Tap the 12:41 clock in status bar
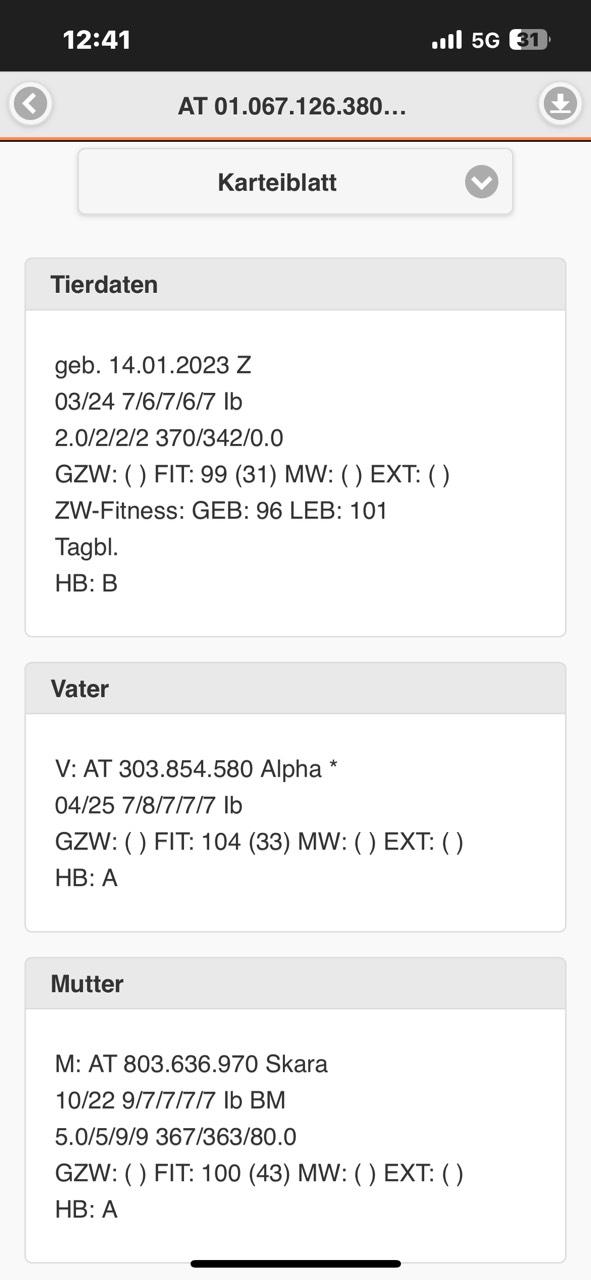 (x=97, y=40)
